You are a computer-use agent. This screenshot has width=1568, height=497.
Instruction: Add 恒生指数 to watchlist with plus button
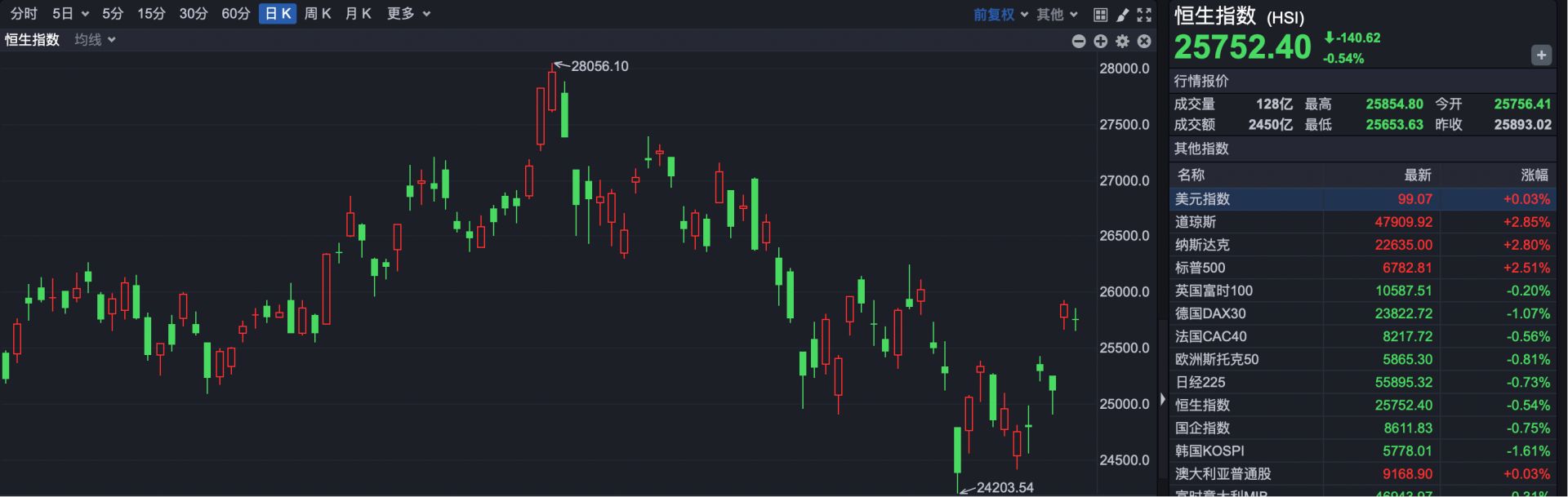1540,55
